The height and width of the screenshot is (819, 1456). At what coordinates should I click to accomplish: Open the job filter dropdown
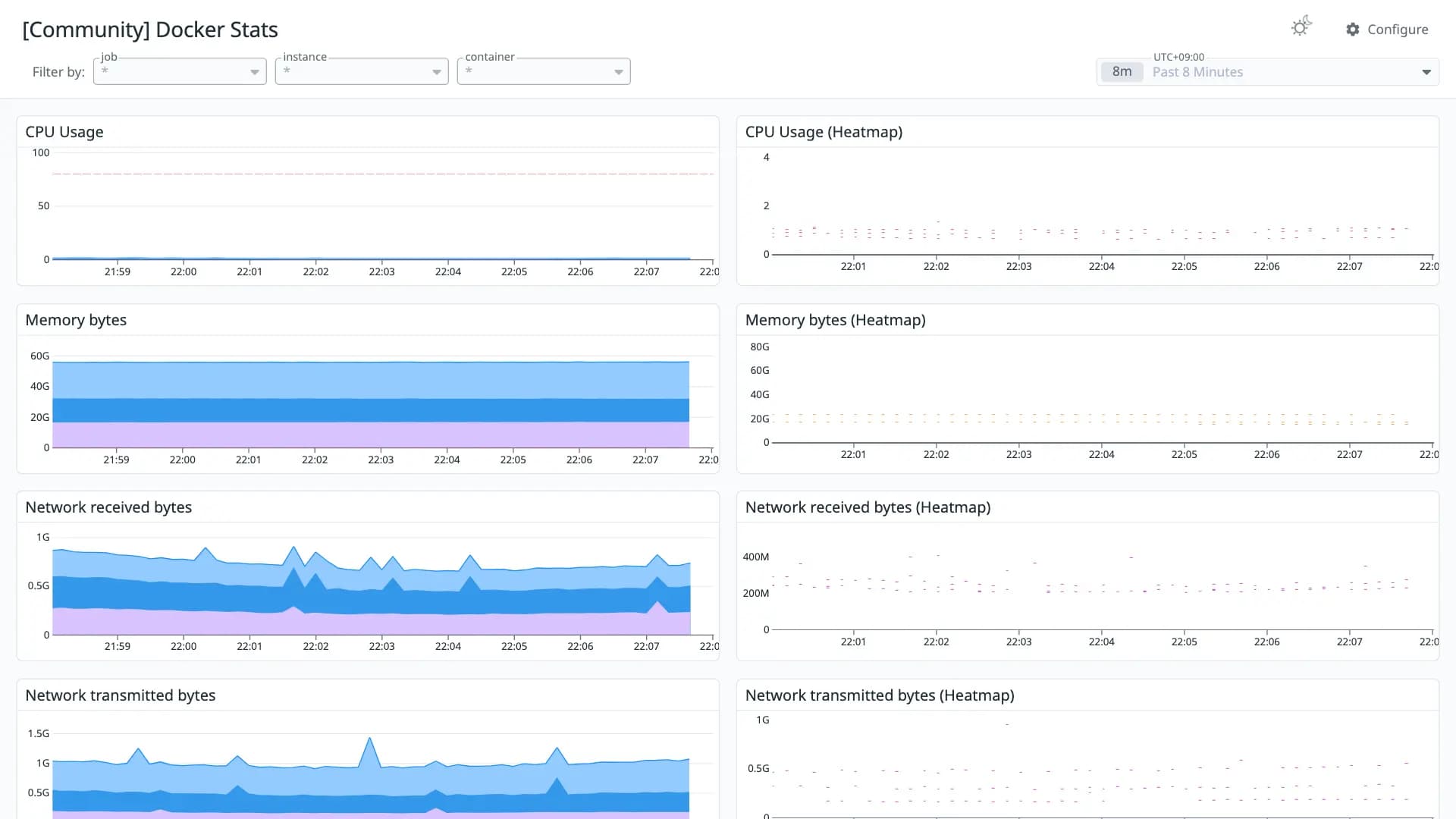[x=180, y=71]
